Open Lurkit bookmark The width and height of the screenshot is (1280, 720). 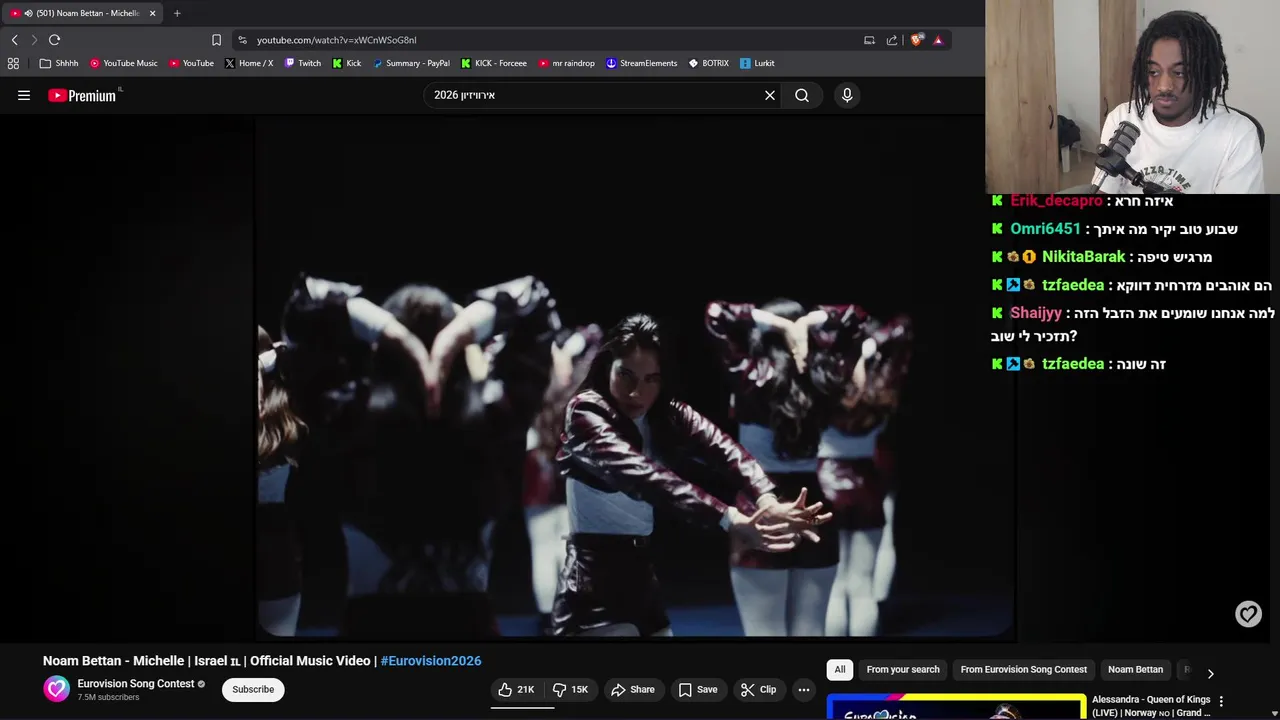[x=757, y=63]
